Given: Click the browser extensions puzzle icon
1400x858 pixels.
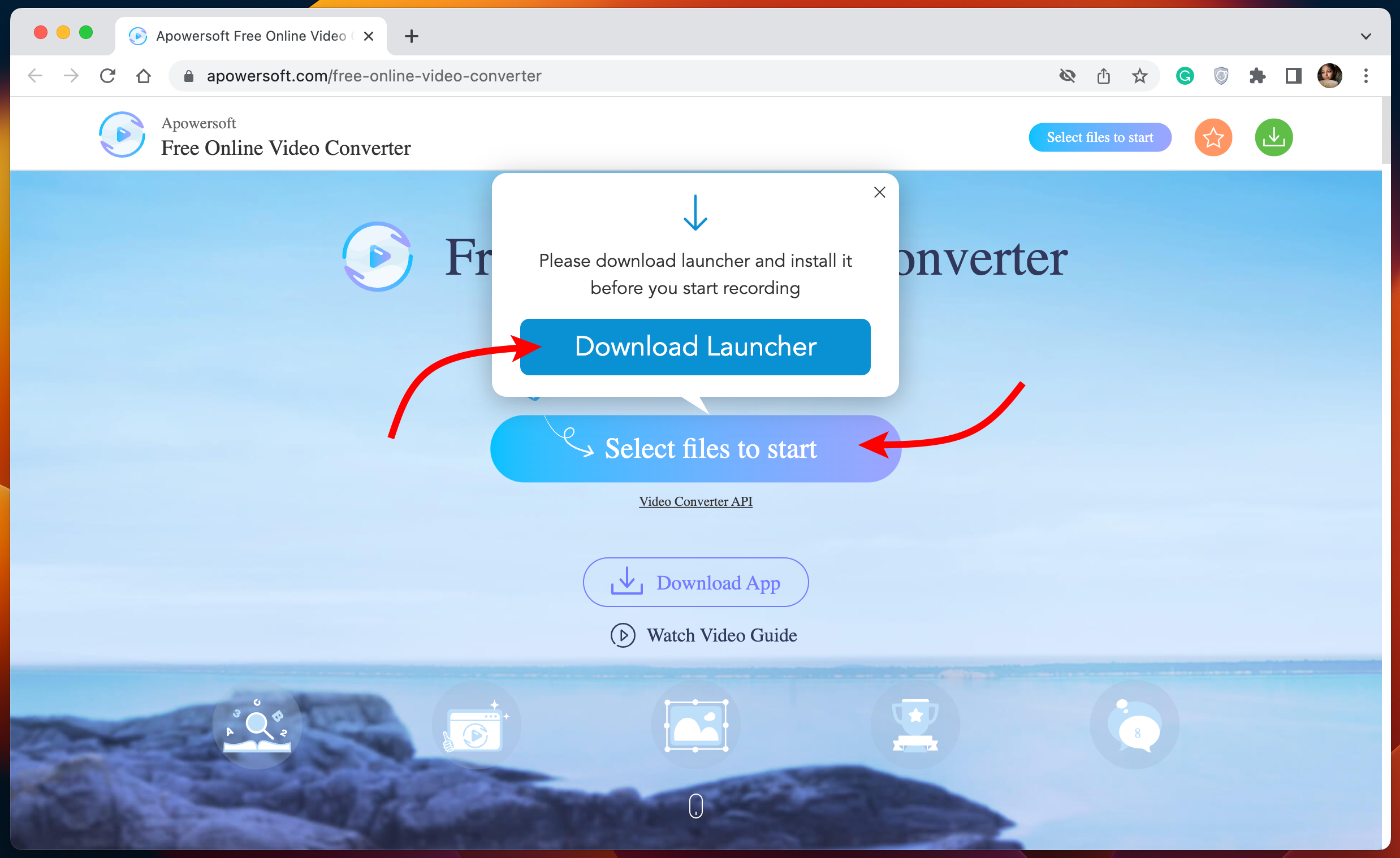Looking at the screenshot, I should click(x=1257, y=76).
